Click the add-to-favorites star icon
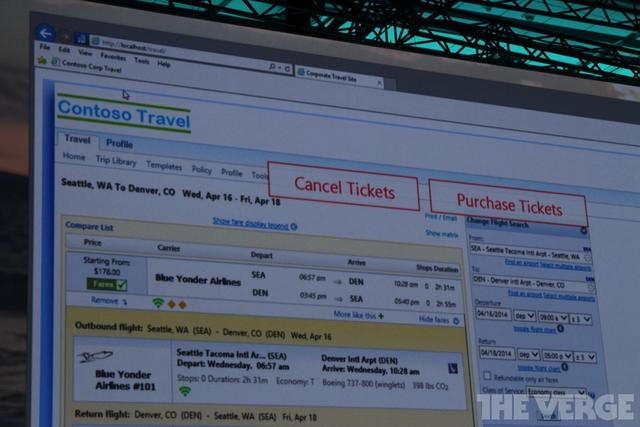The width and height of the screenshot is (640, 427). [42, 60]
